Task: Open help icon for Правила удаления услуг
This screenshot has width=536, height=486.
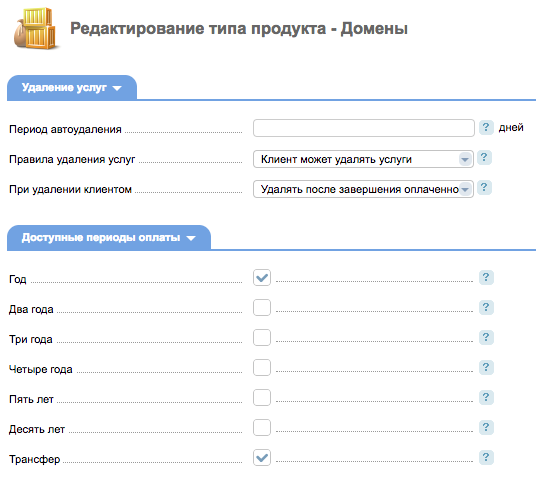Action: [x=484, y=158]
